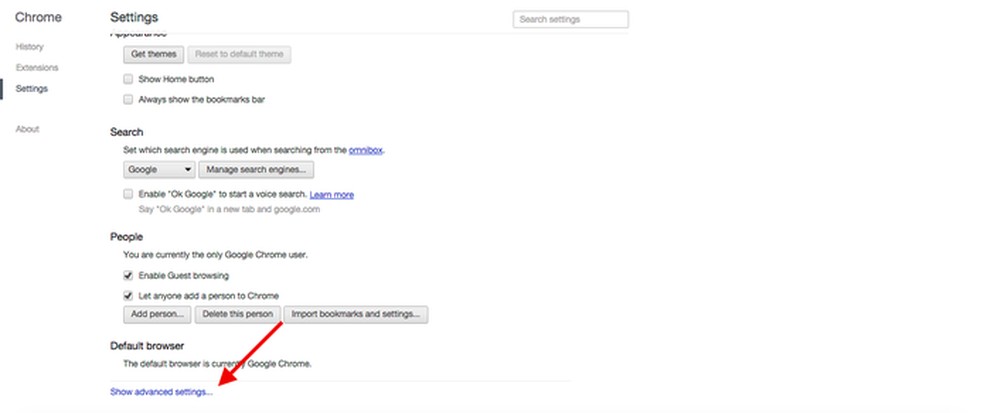Select Settings in the sidebar
Screen dimensions: 984x413
point(32,89)
